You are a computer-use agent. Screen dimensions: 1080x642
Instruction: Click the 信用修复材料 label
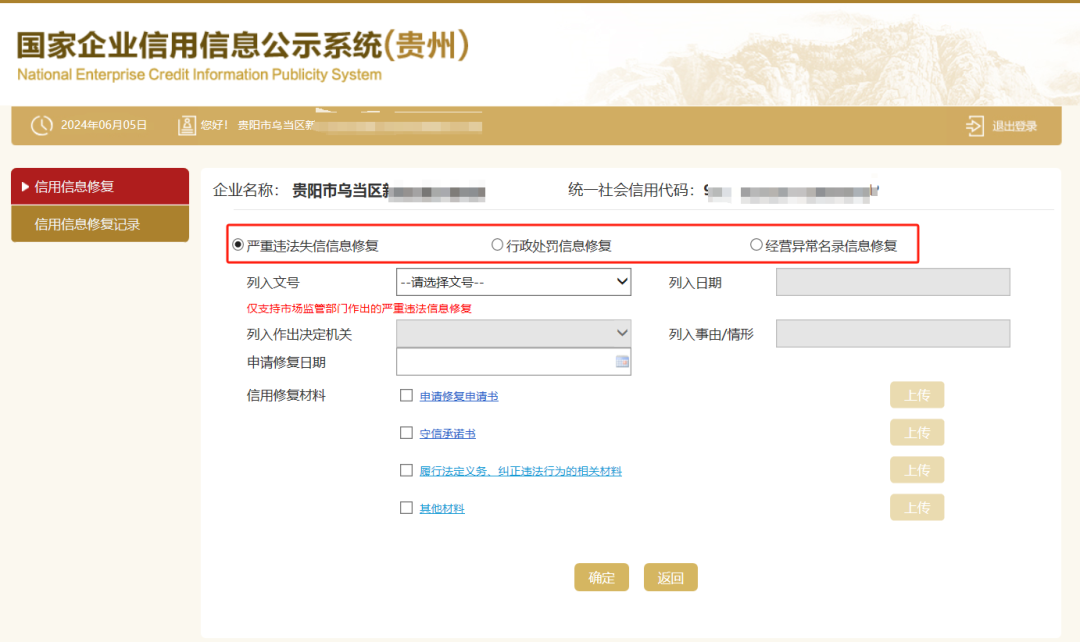click(x=286, y=395)
